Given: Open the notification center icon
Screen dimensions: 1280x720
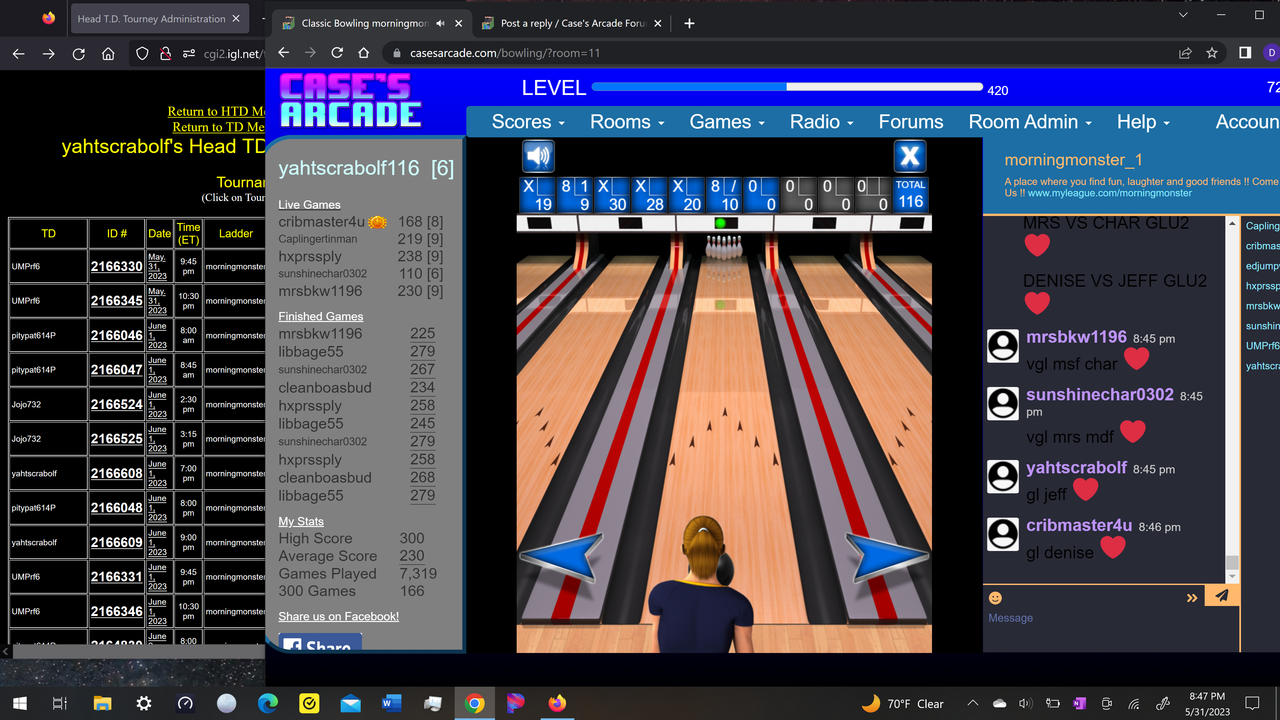Looking at the screenshot, I should tap(1252, 704).
